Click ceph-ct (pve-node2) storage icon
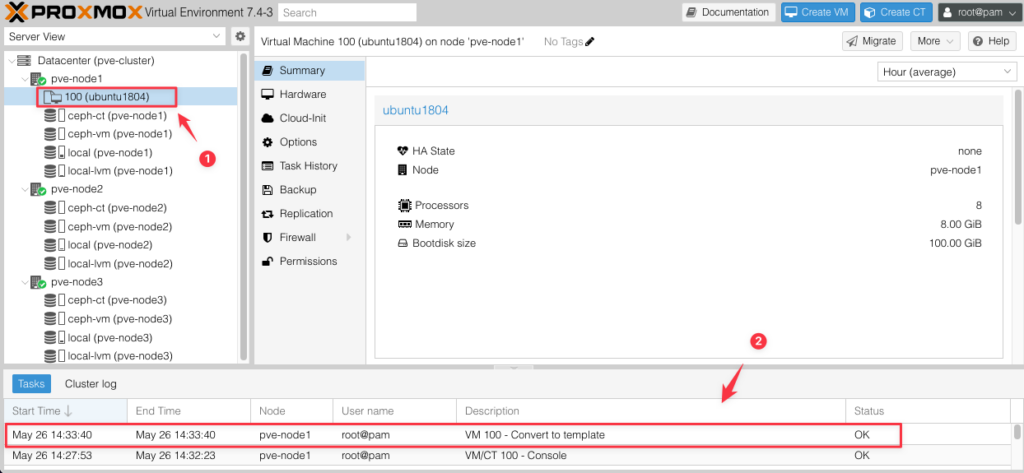 (54, 208)
